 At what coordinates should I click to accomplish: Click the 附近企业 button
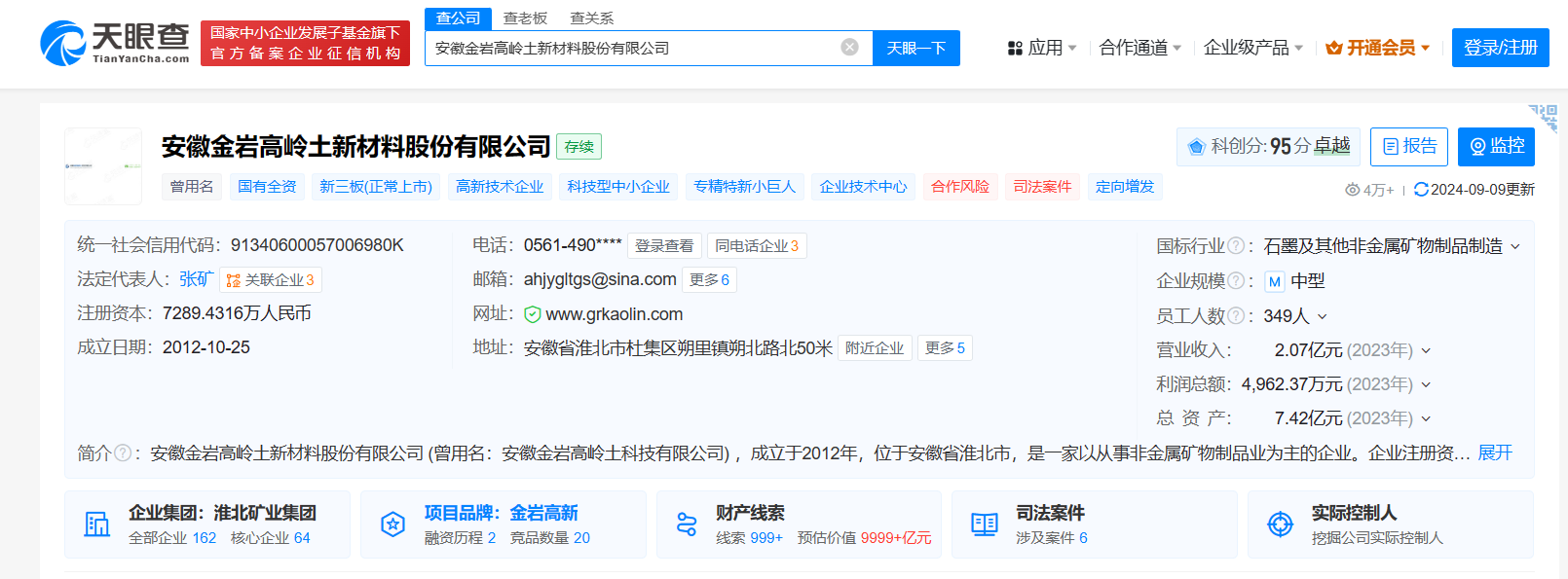tap(875, 348)
